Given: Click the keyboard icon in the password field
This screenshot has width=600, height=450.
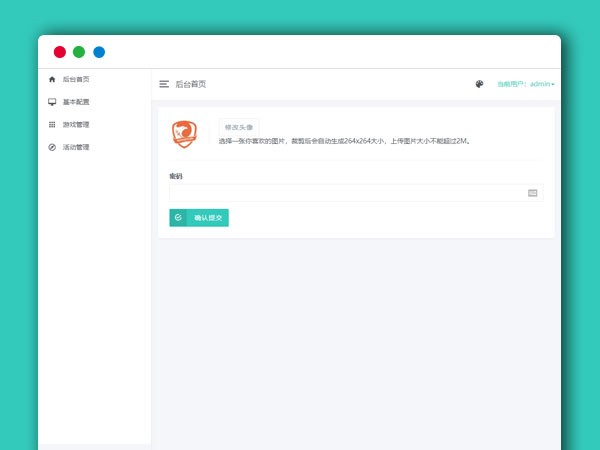Looking at the screenshot, I should pyautogui.click(x=533, y=193).
